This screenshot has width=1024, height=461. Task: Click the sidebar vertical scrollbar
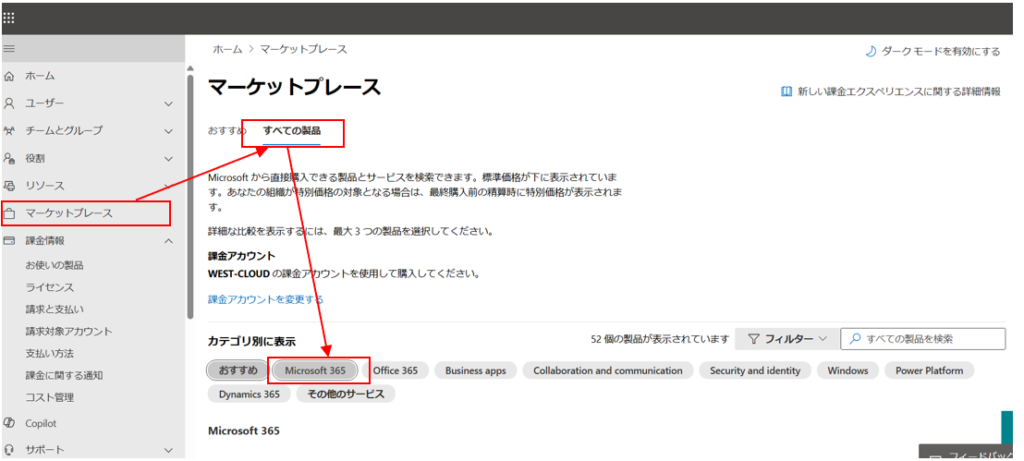click(190, 196)
